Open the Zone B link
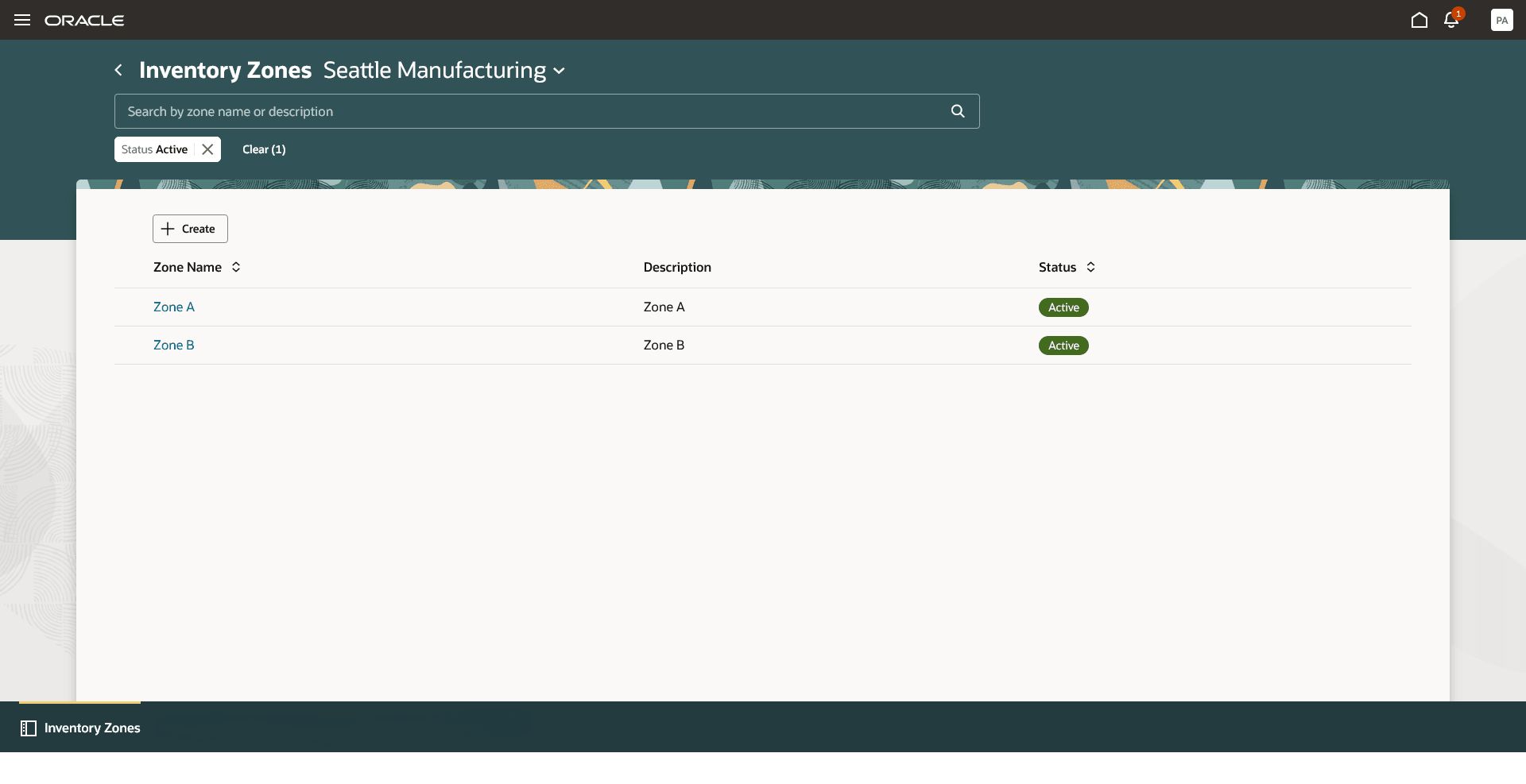The image size is (1526, 784). 174,345
